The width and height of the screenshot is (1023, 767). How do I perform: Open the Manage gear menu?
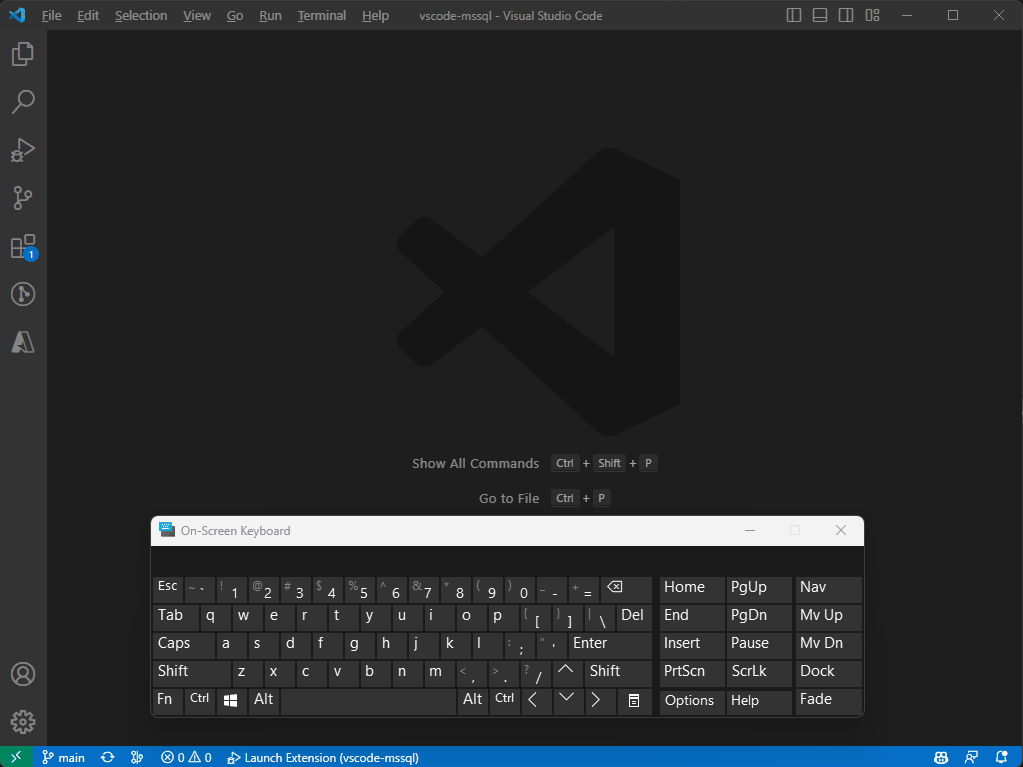[x=23, y=721]
